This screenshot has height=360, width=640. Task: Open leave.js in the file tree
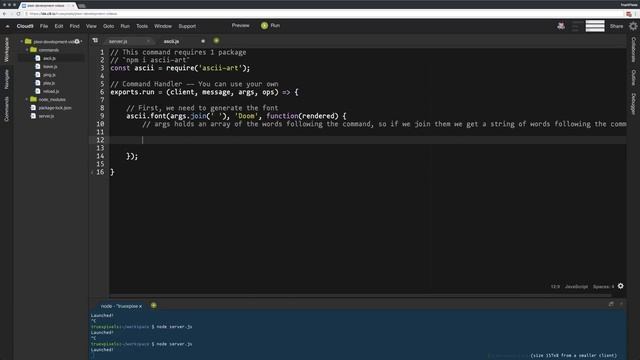[x=50, y=67]
